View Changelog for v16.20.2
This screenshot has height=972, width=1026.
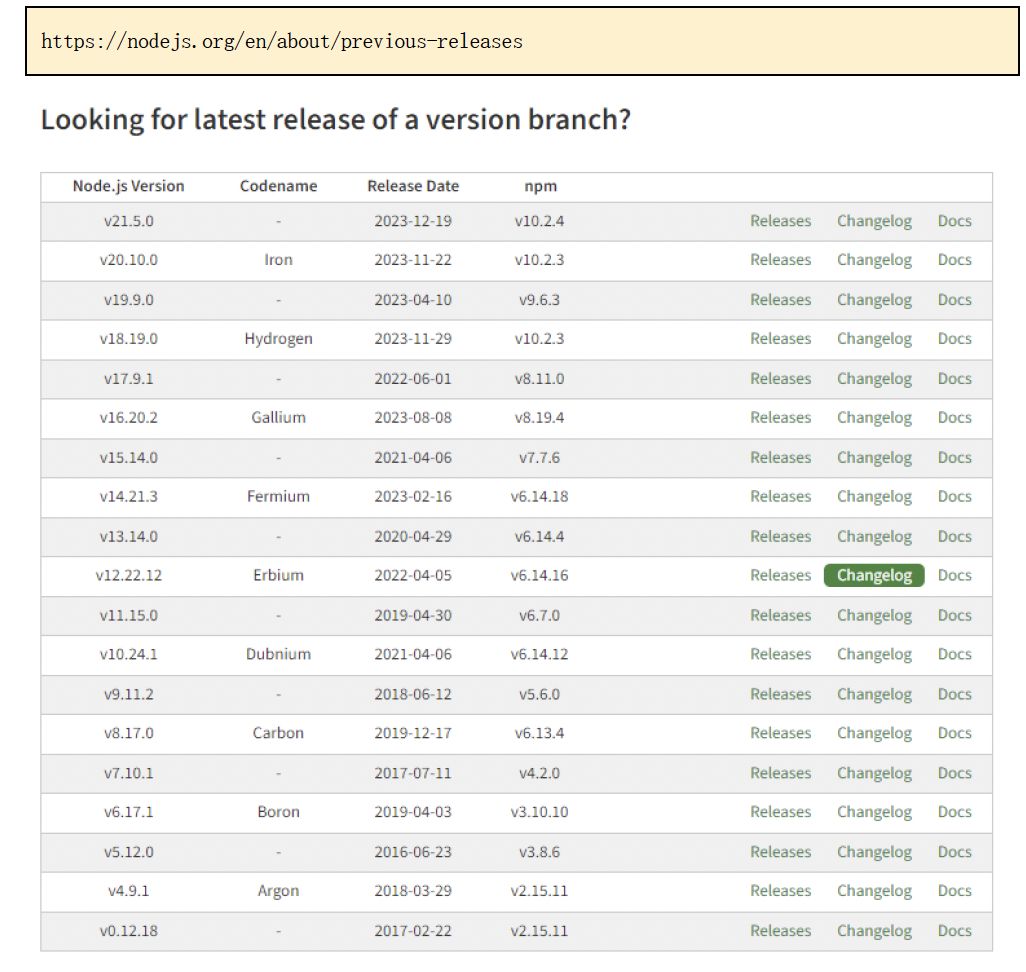[x=874, y=418]
